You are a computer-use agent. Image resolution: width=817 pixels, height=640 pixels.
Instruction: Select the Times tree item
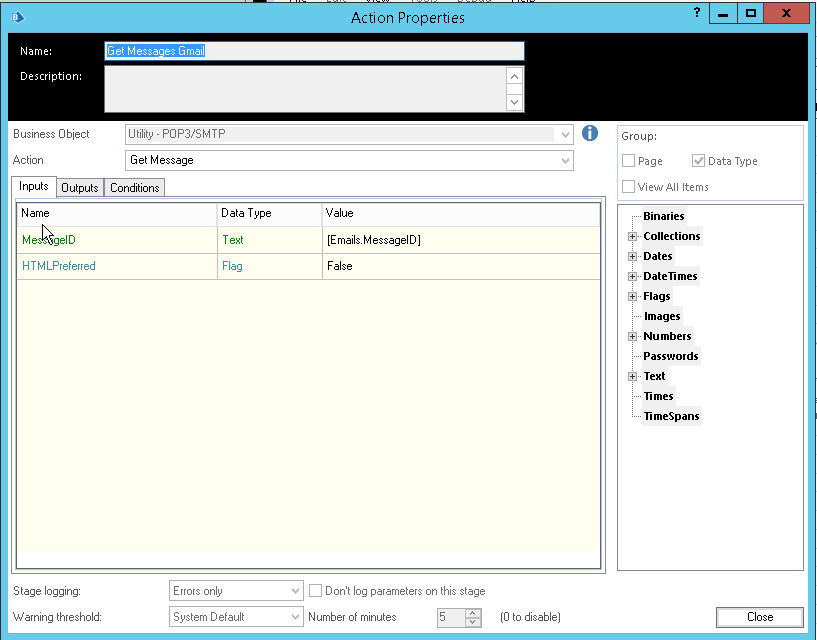tap(659, 396)
